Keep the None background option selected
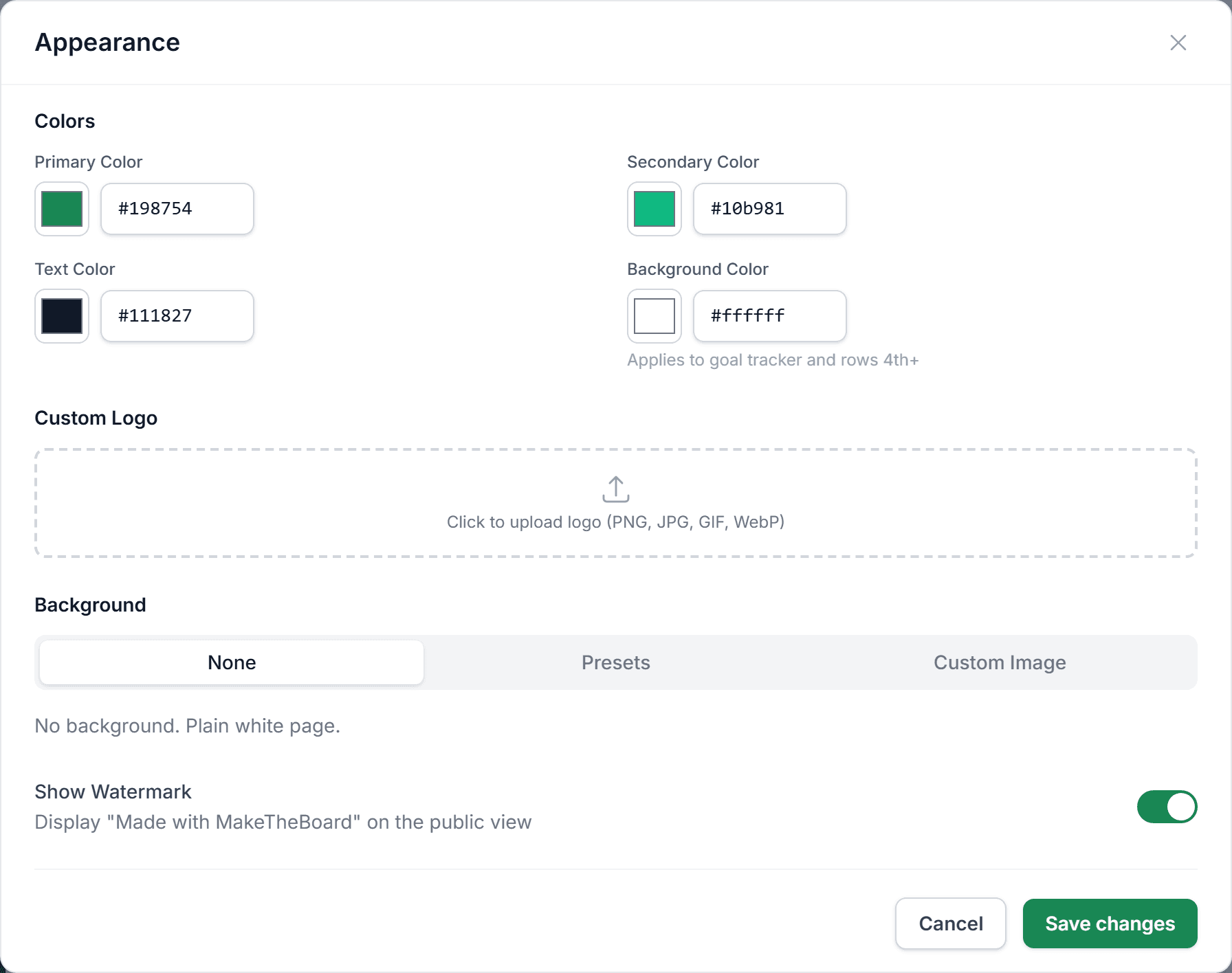Image resolution: width=1232 pixels, height=973 pixels. [231, 662]
